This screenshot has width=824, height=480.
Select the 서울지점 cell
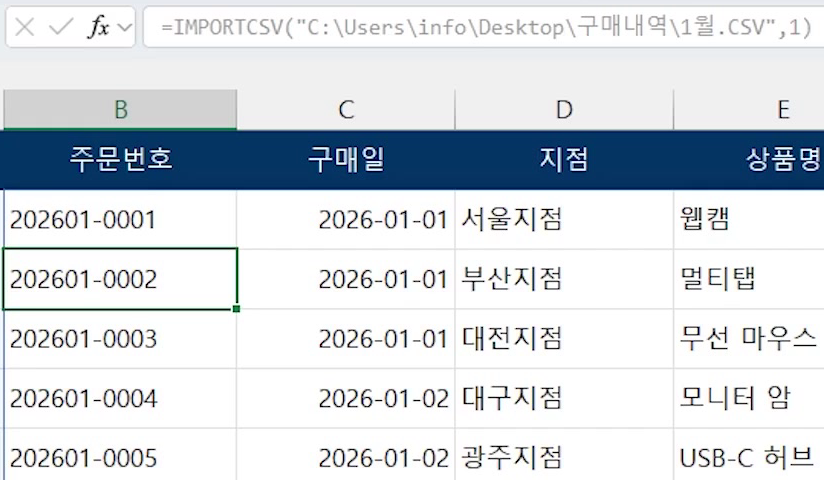point(564,219)
